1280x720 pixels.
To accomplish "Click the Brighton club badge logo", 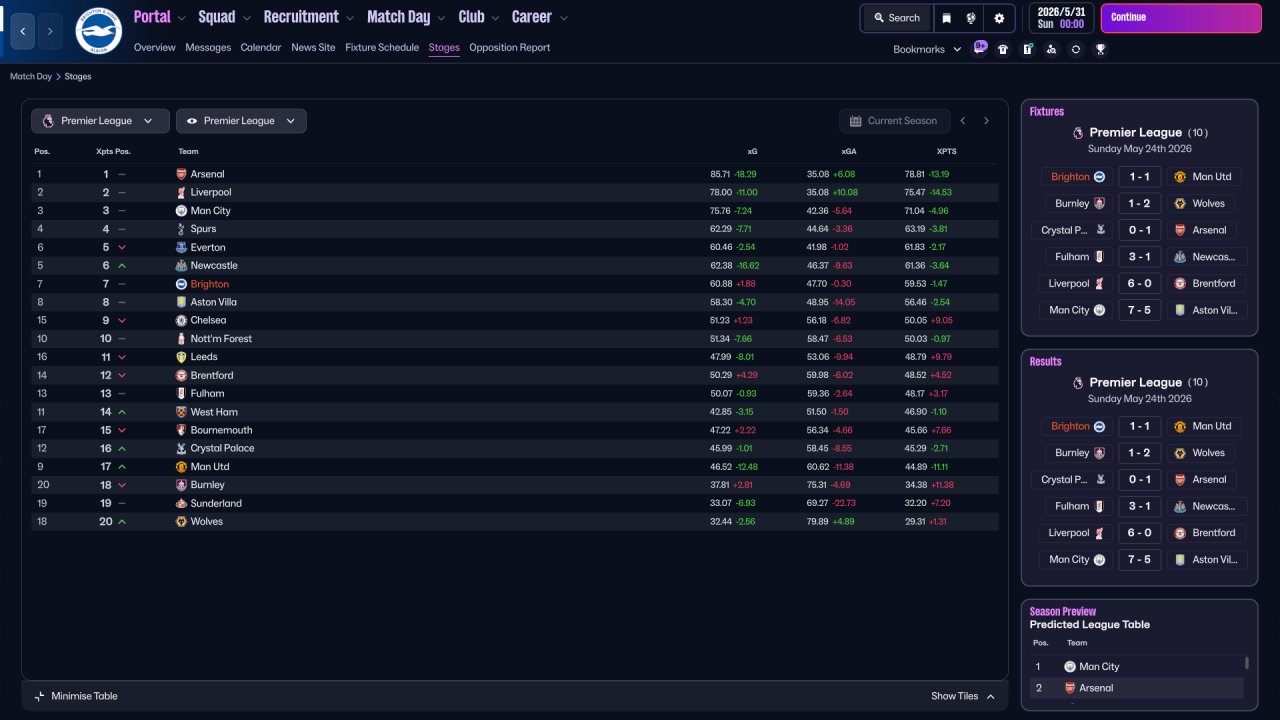I will pyautogui.click(x=98, y=31).
